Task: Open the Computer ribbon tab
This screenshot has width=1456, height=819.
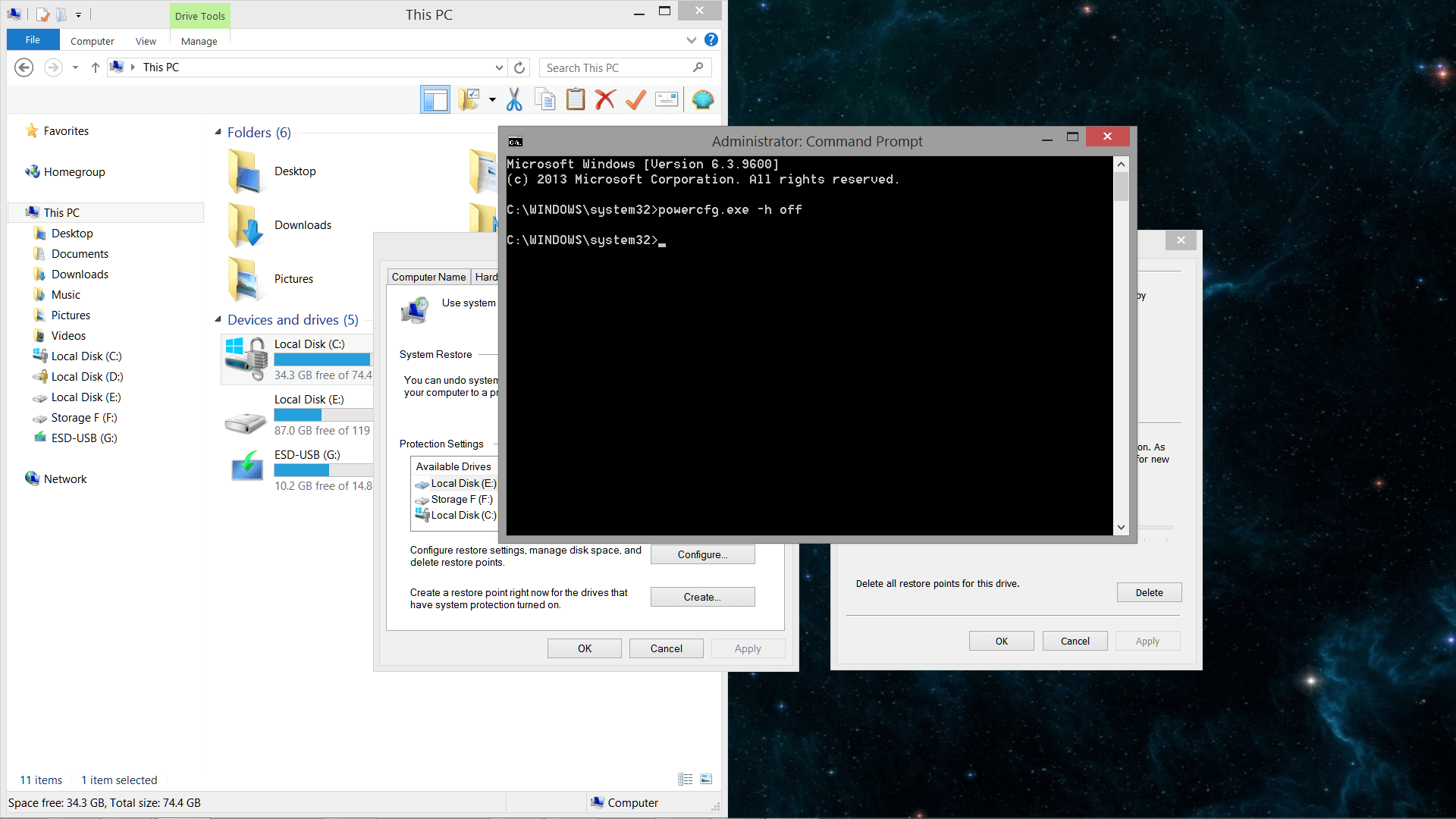Action: [x=92, y=41]
